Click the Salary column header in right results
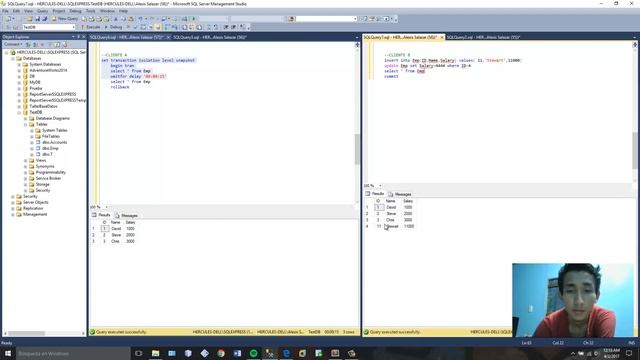640x360 pixels. [408, 201]
